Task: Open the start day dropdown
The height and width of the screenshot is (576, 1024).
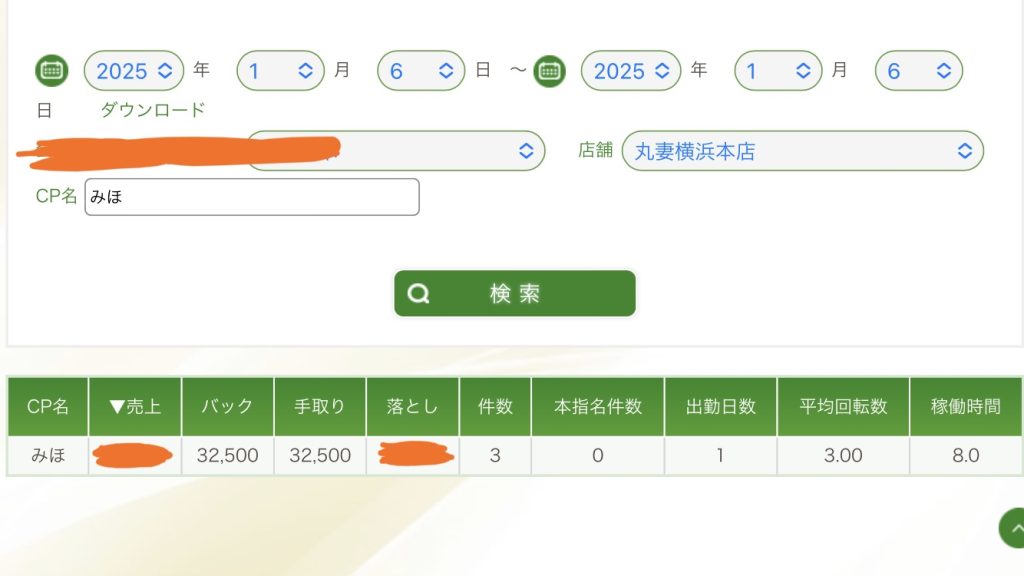Action: click(420, 71)
